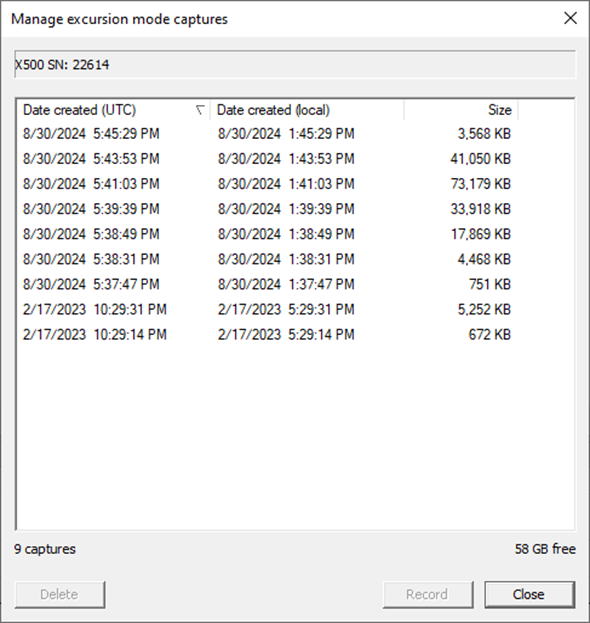Click the 5,252 KB size value
This screenshot has height=623, width=590.
(484, 310)
